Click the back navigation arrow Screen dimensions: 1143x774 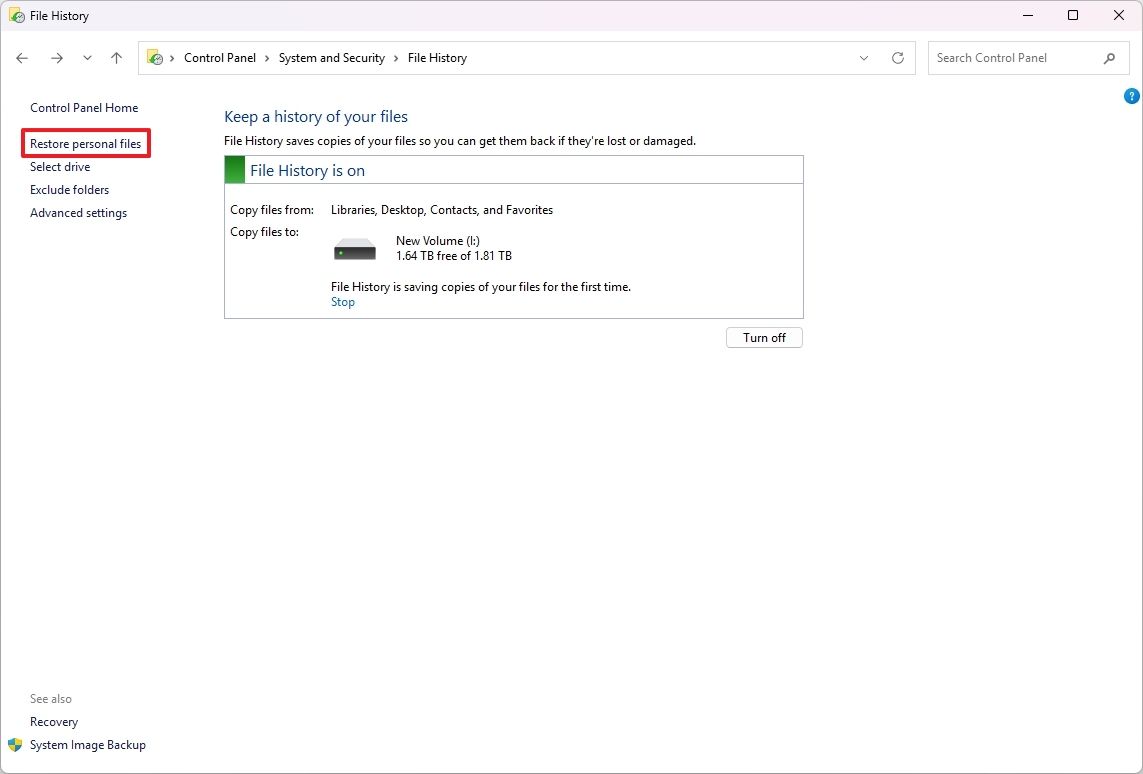tap(22, 58)
